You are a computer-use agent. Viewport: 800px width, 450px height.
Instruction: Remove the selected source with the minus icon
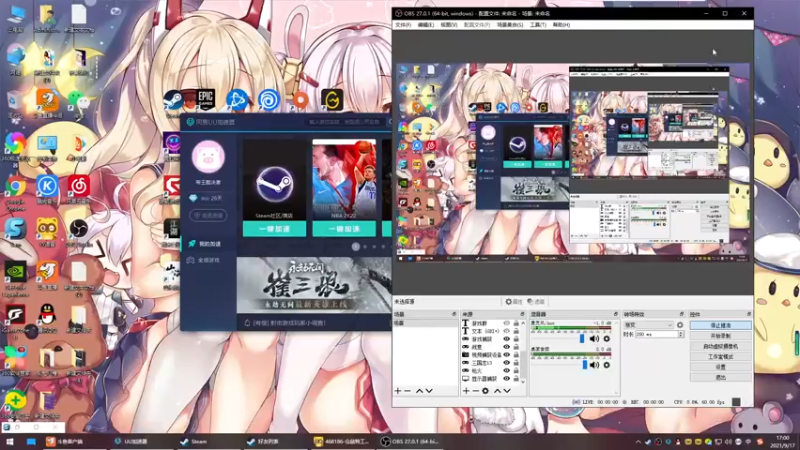[x=475, y=391]
